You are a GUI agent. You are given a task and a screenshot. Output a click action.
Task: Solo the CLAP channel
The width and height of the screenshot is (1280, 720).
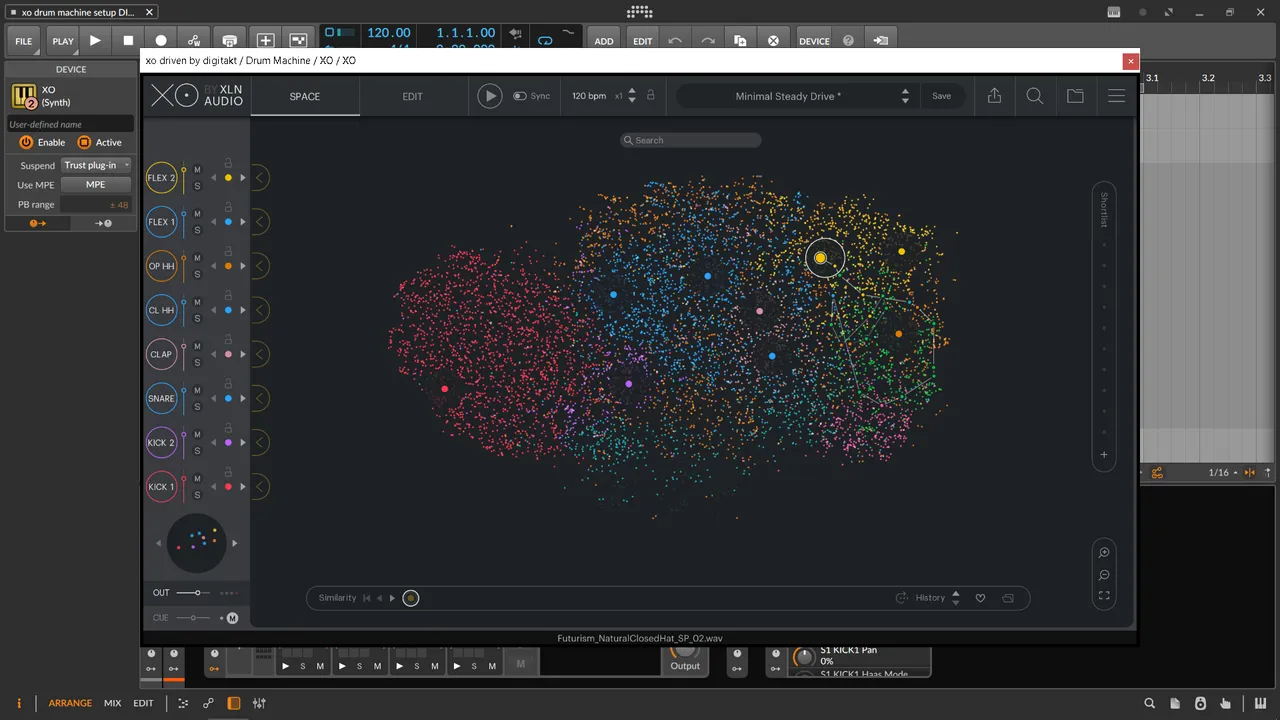(x=197, y=362)
